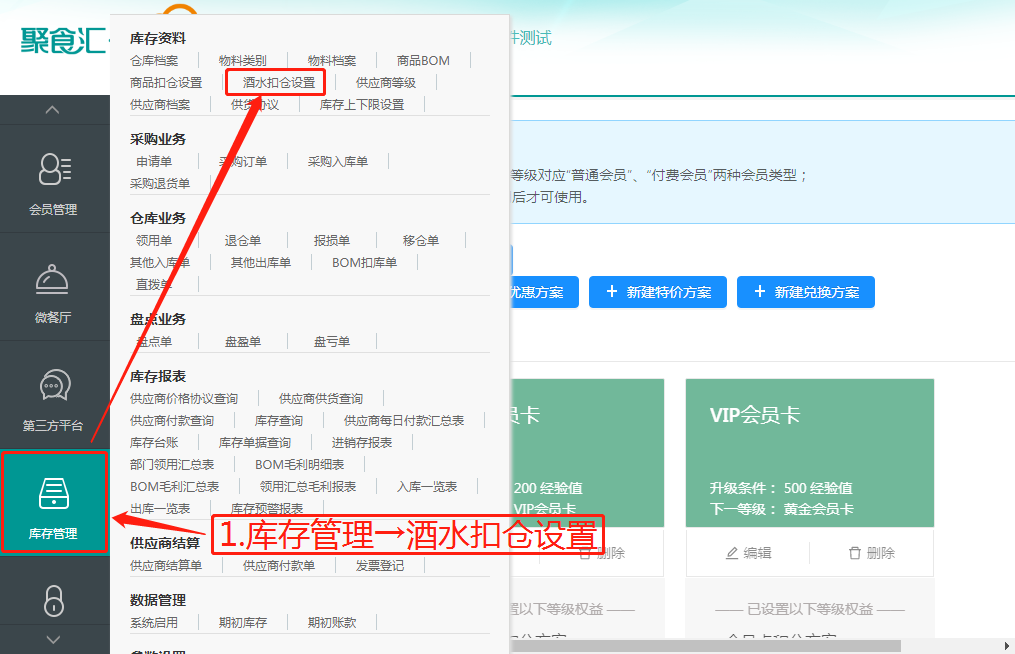Open 物料类别 menu entry
This screenshot has width=1015, height=654.
[x=243, y=61]
